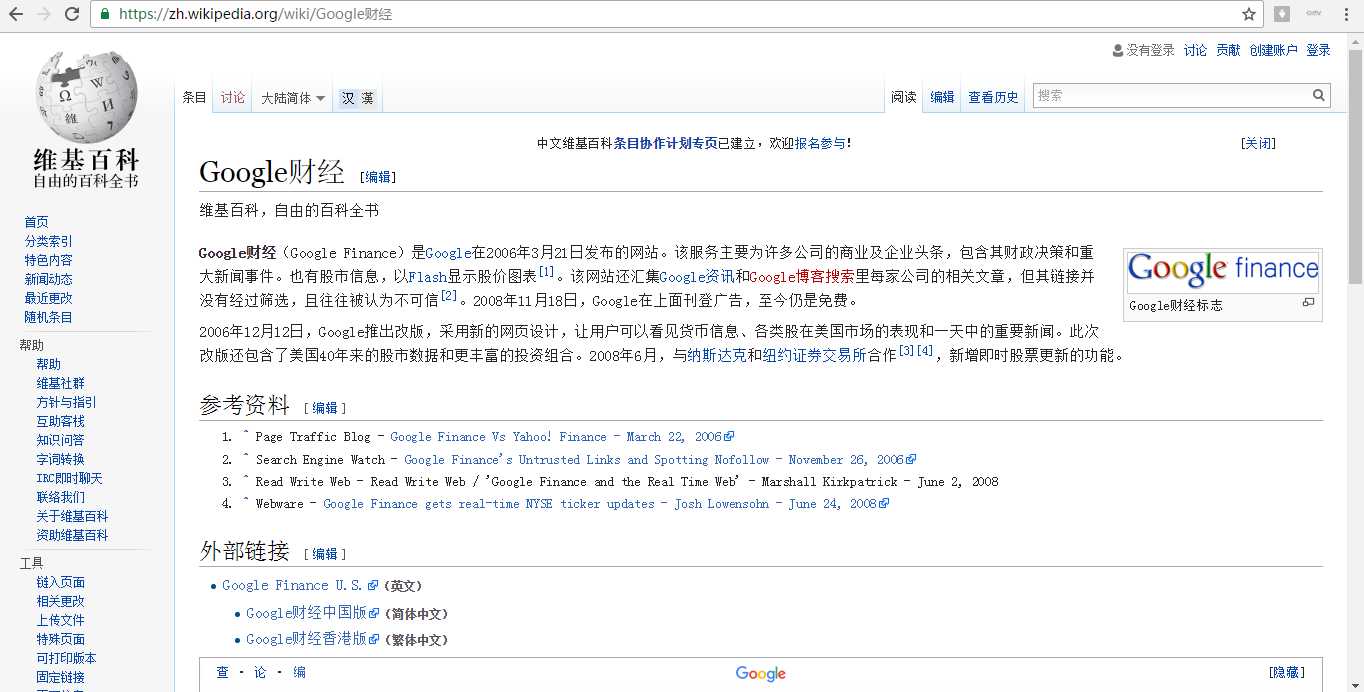1364x692 pixels.
Task: Click 编辑 beside Google财经 heading
Action: pos(378,177)
